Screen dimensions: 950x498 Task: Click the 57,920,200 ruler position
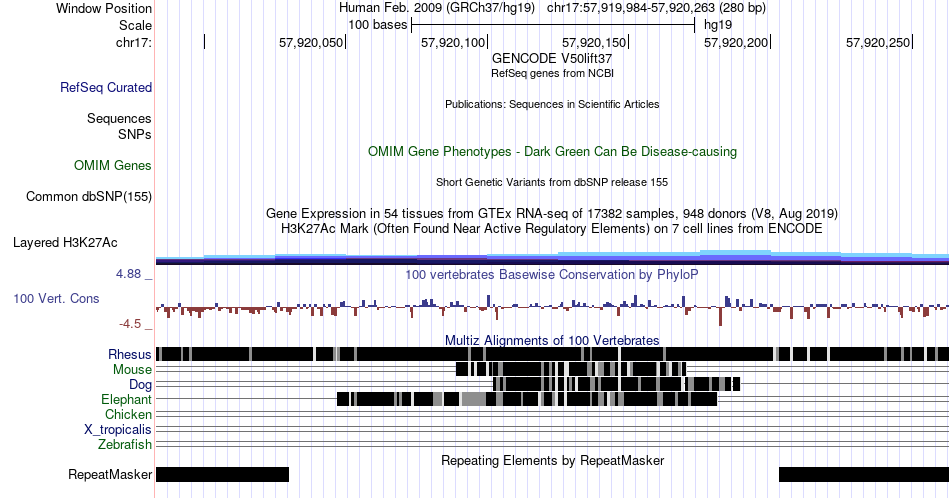pyautogui.click(x=736, y=42)
